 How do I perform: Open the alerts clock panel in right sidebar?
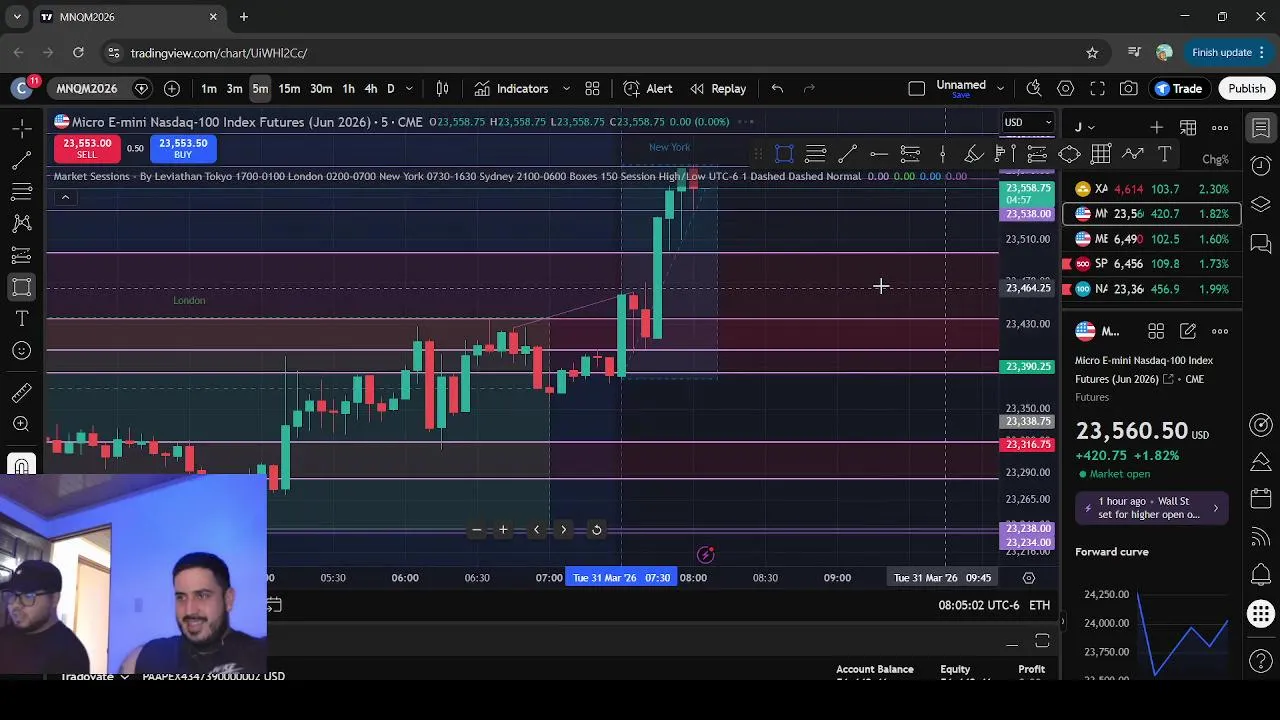(1261, 166)
